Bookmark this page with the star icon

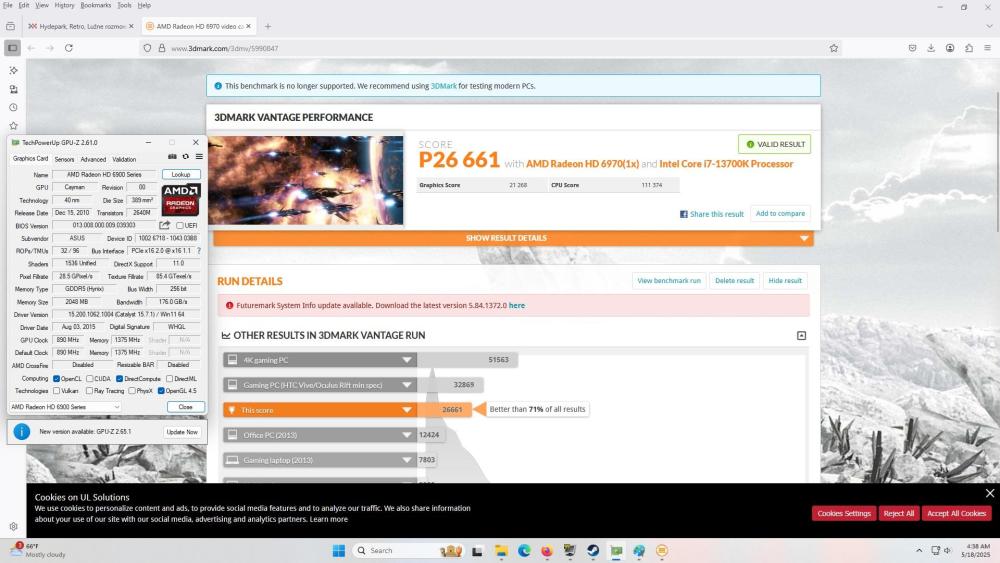[x=834, y=48]
